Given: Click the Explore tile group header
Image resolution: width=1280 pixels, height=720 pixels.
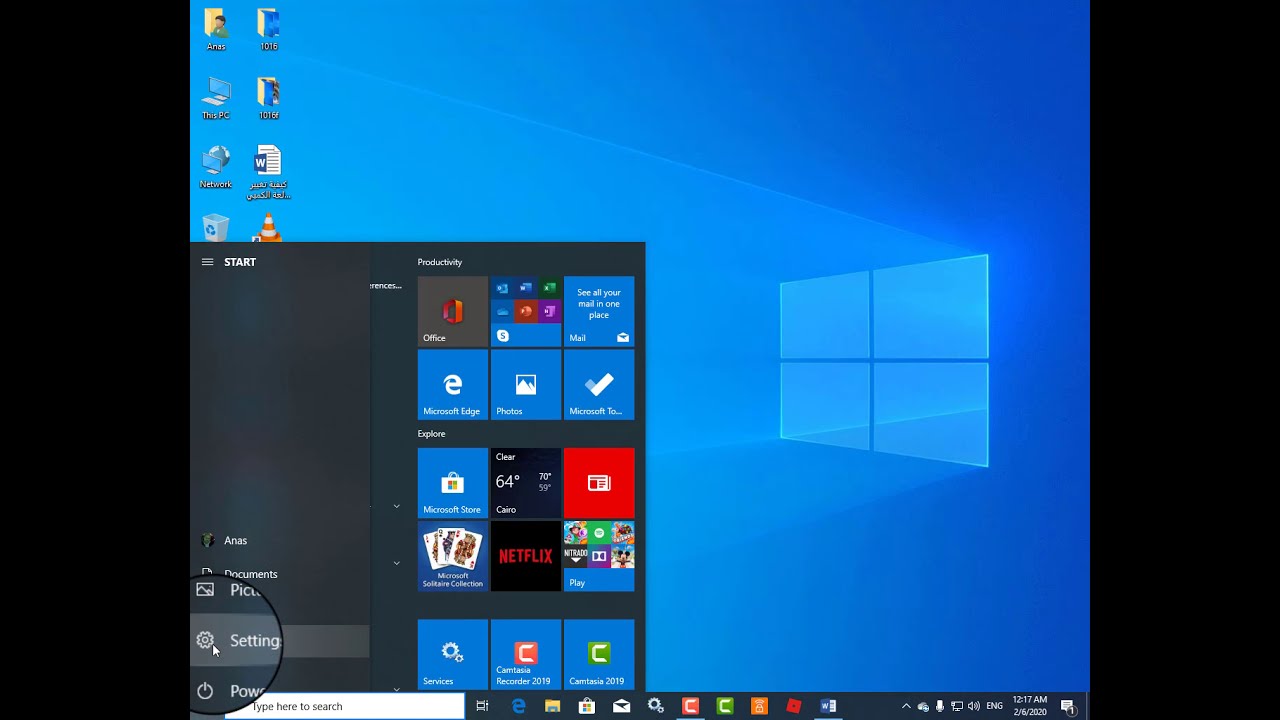Looking at the screenshot, I should pos(432,434).
